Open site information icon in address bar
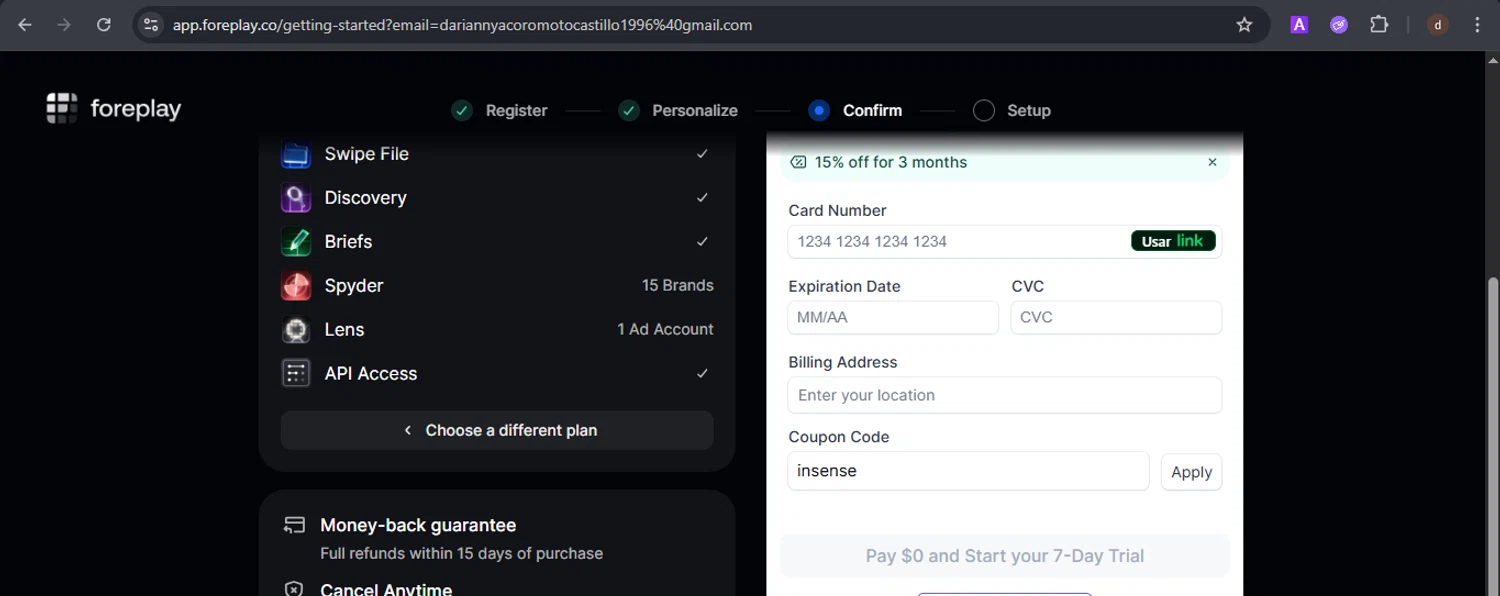 pos(151,25)
